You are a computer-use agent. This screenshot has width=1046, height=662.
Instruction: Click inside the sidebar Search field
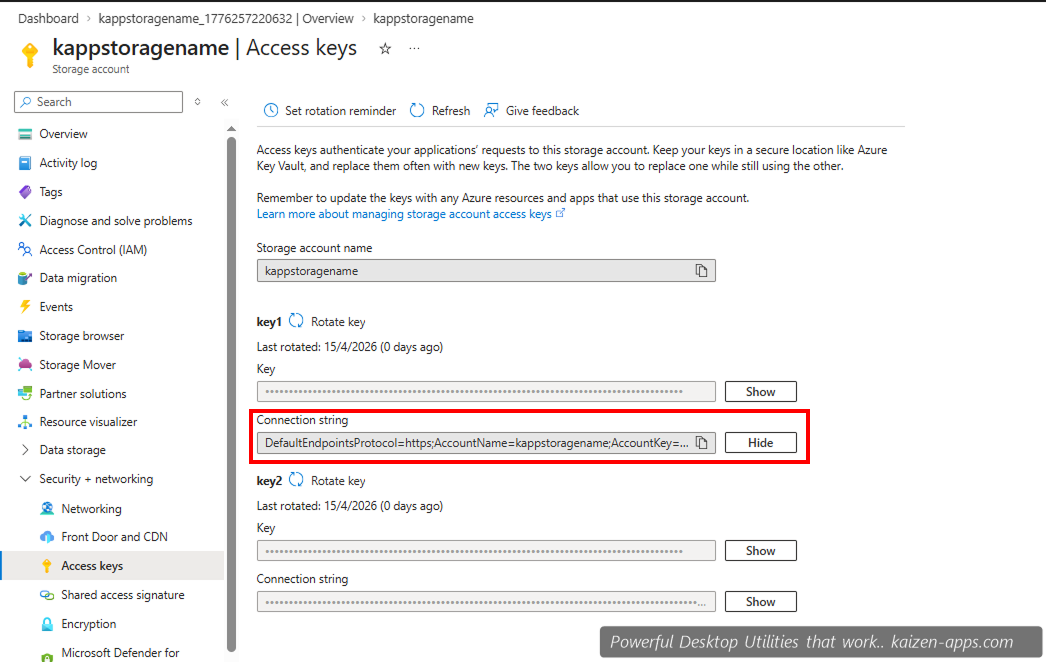(x=98, y=101)
